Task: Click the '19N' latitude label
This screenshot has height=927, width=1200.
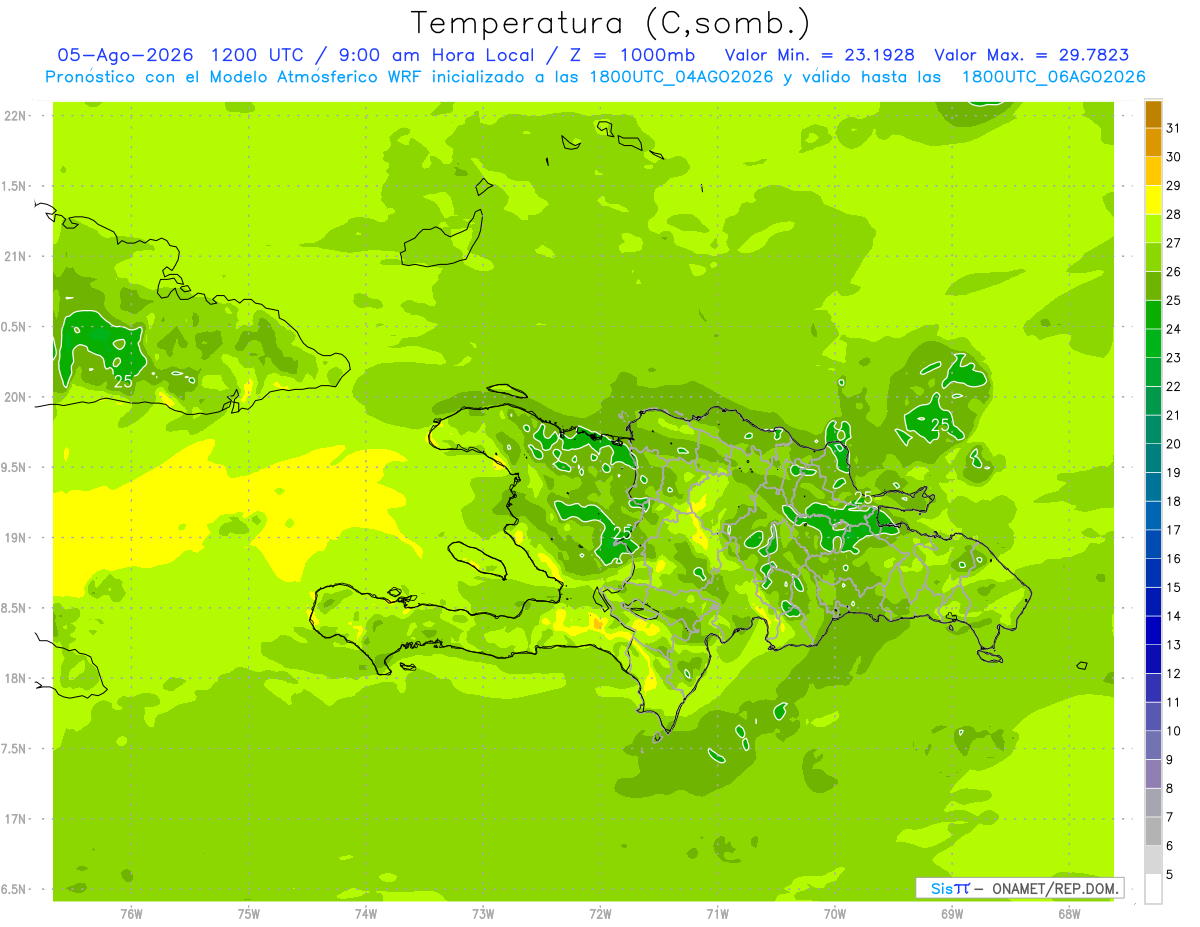Action: tap(15, 538)
